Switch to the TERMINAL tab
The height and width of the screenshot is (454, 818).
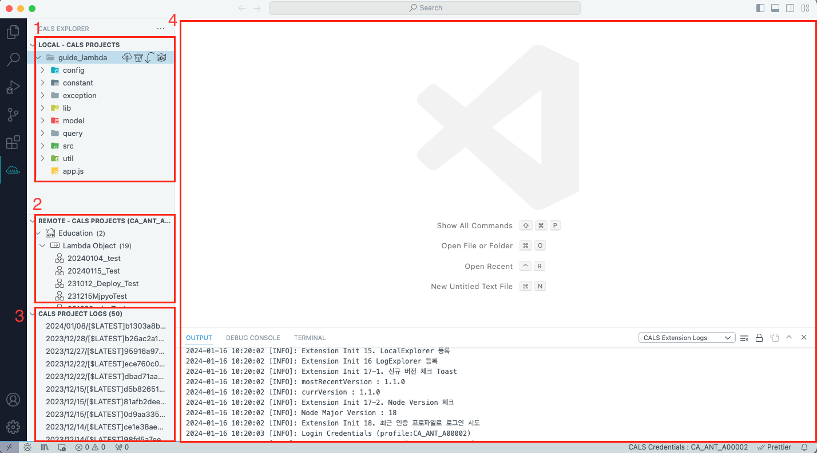coord(309,338)
